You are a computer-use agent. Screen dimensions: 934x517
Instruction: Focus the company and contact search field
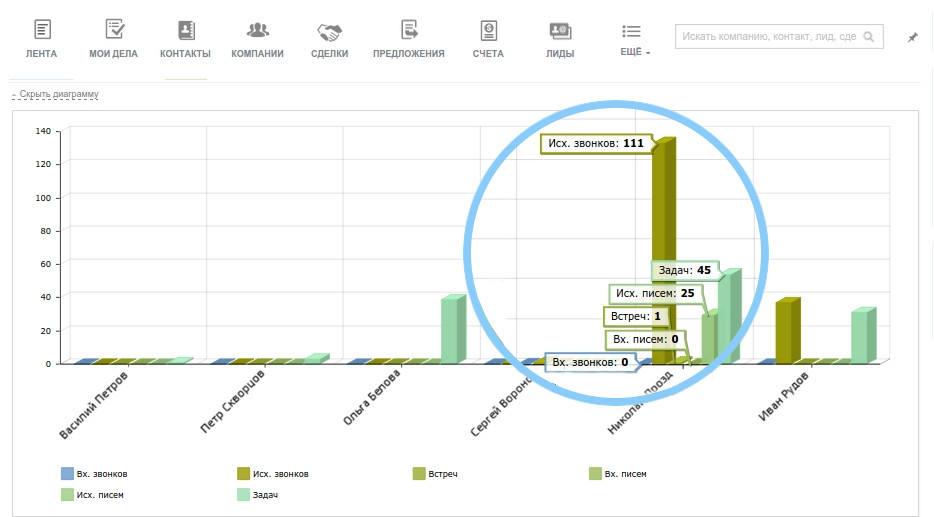click(779, 36)
